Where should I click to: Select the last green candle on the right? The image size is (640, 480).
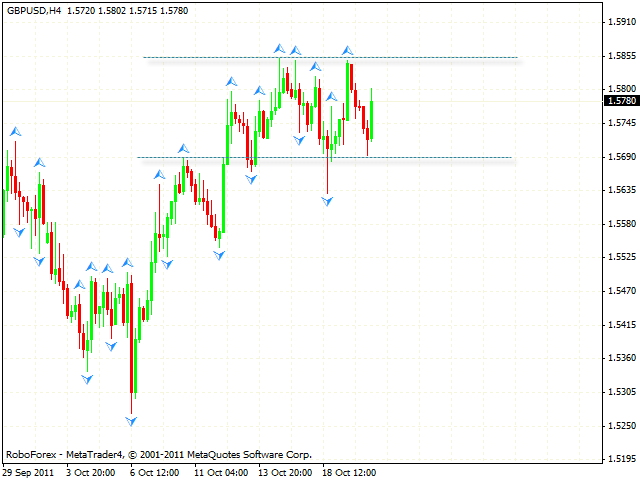click(371, 119)
